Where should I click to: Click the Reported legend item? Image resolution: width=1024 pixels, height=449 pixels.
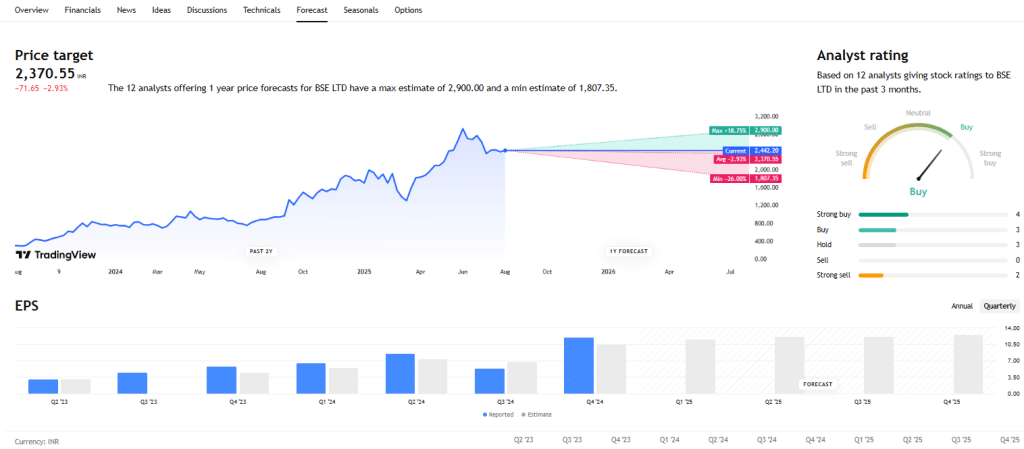pos(498,414)
